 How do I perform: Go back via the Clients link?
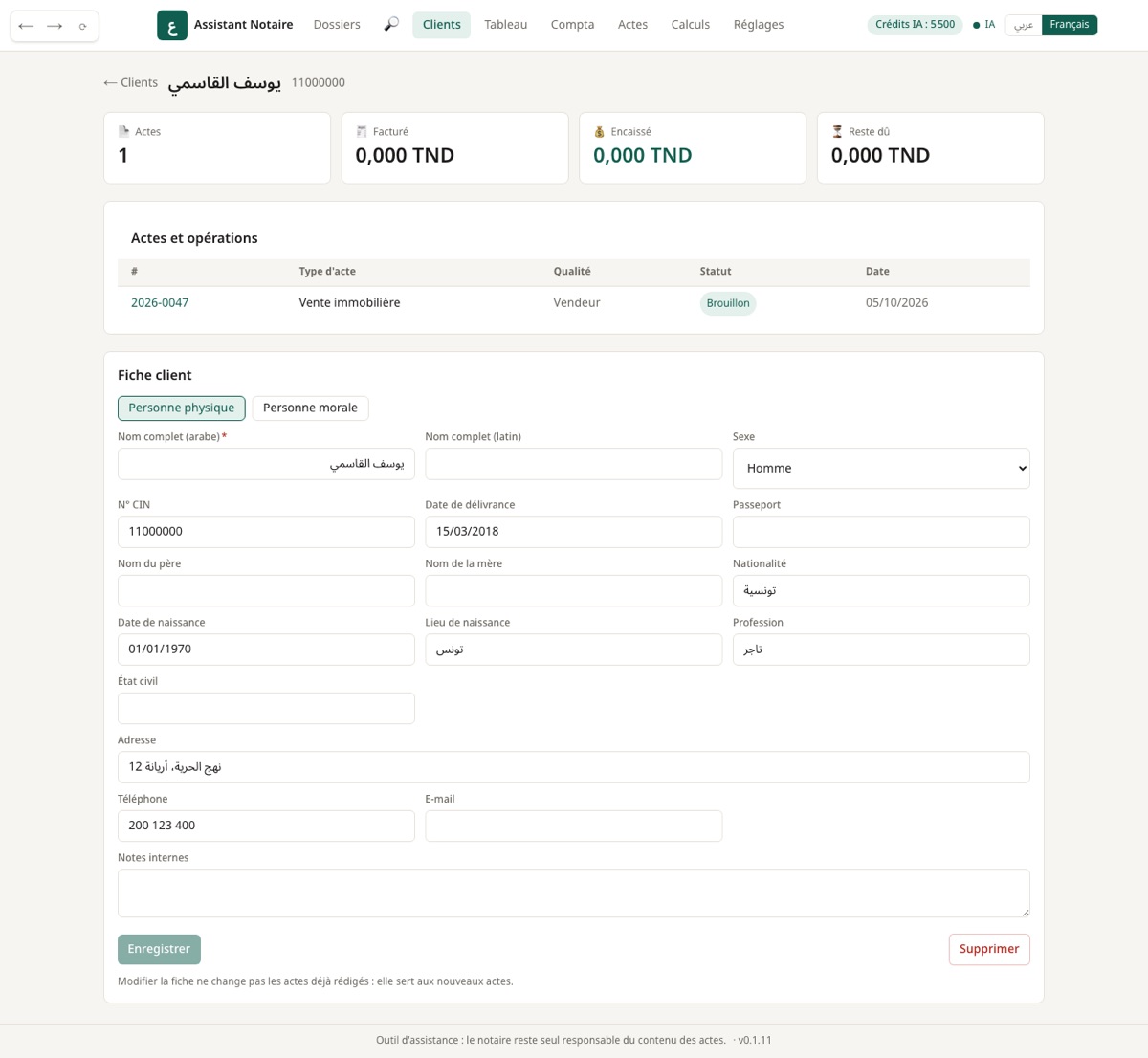(x=131, y=82)
